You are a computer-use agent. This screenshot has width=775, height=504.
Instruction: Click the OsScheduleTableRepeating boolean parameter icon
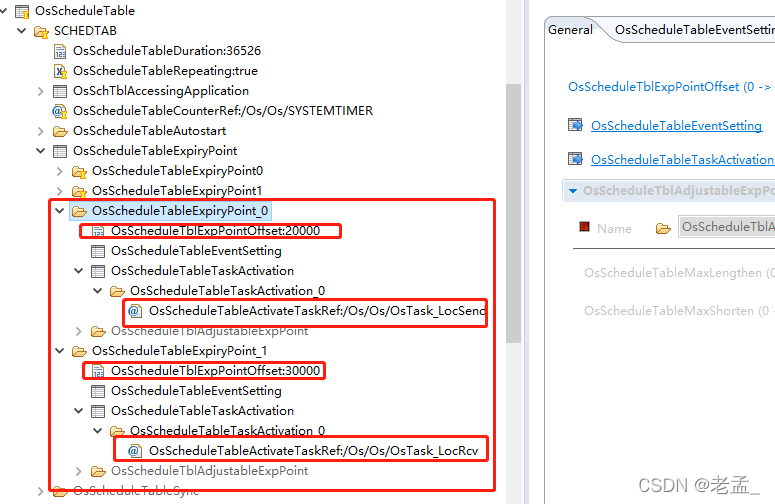point(60,71)
